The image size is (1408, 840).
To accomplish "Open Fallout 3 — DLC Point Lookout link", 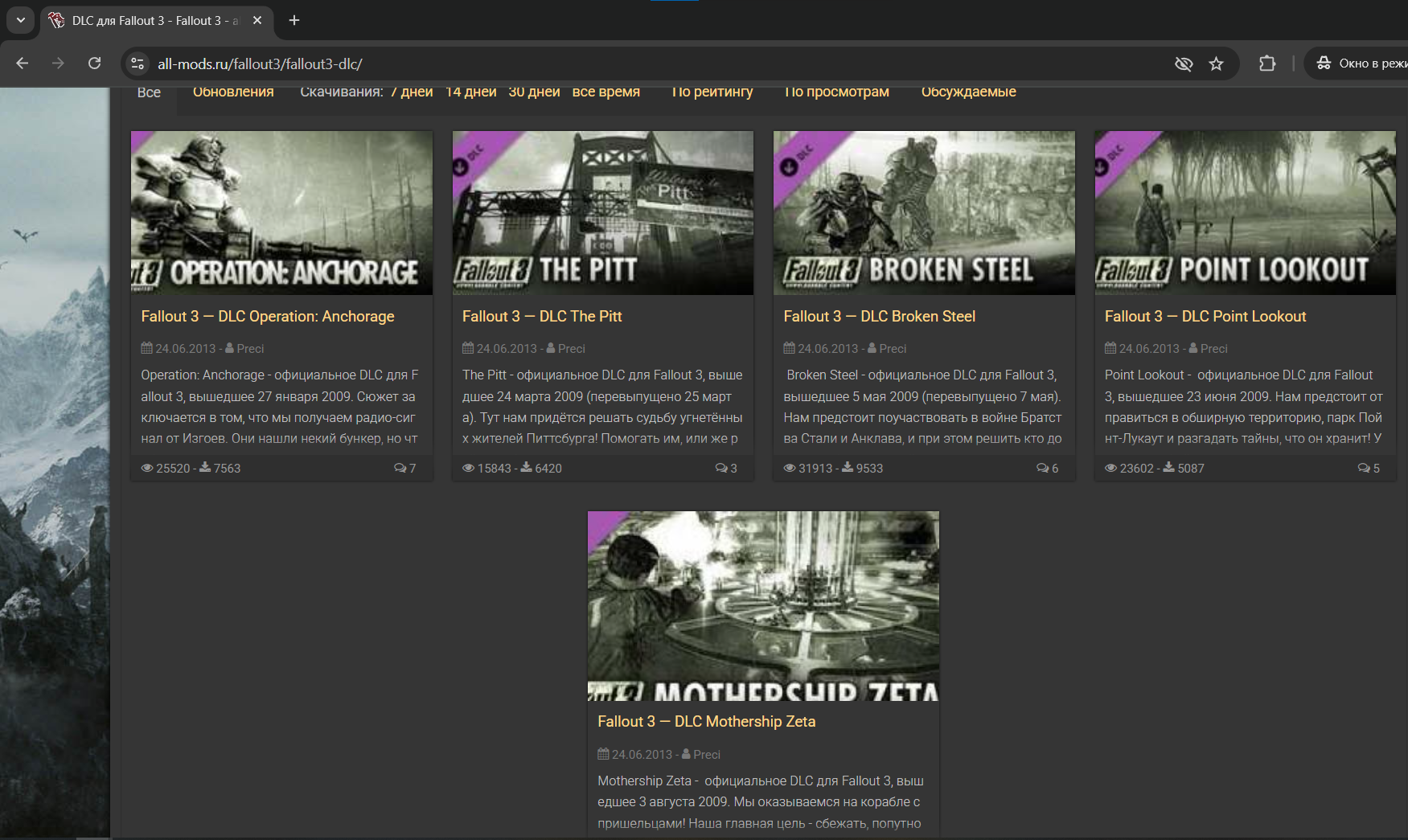I will (1205, 317).
